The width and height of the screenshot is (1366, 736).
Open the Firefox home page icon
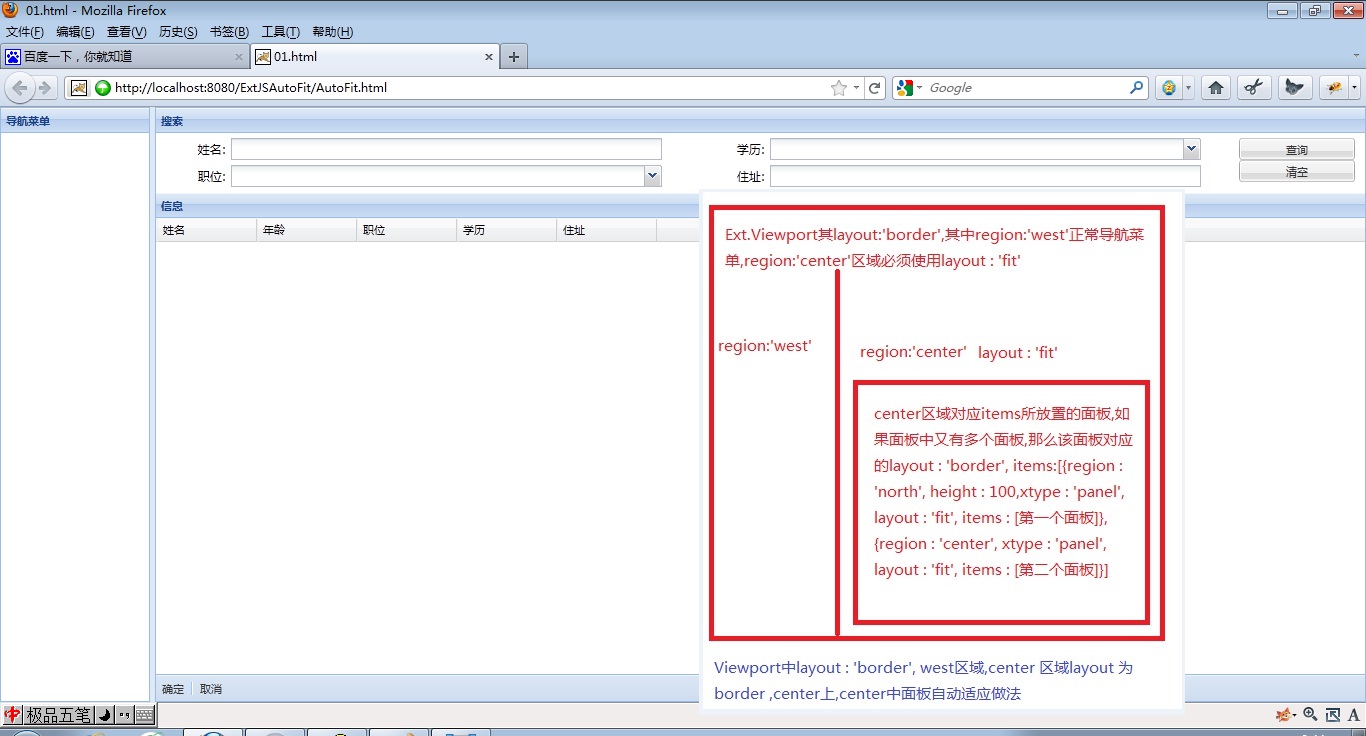coord(1216,88)
